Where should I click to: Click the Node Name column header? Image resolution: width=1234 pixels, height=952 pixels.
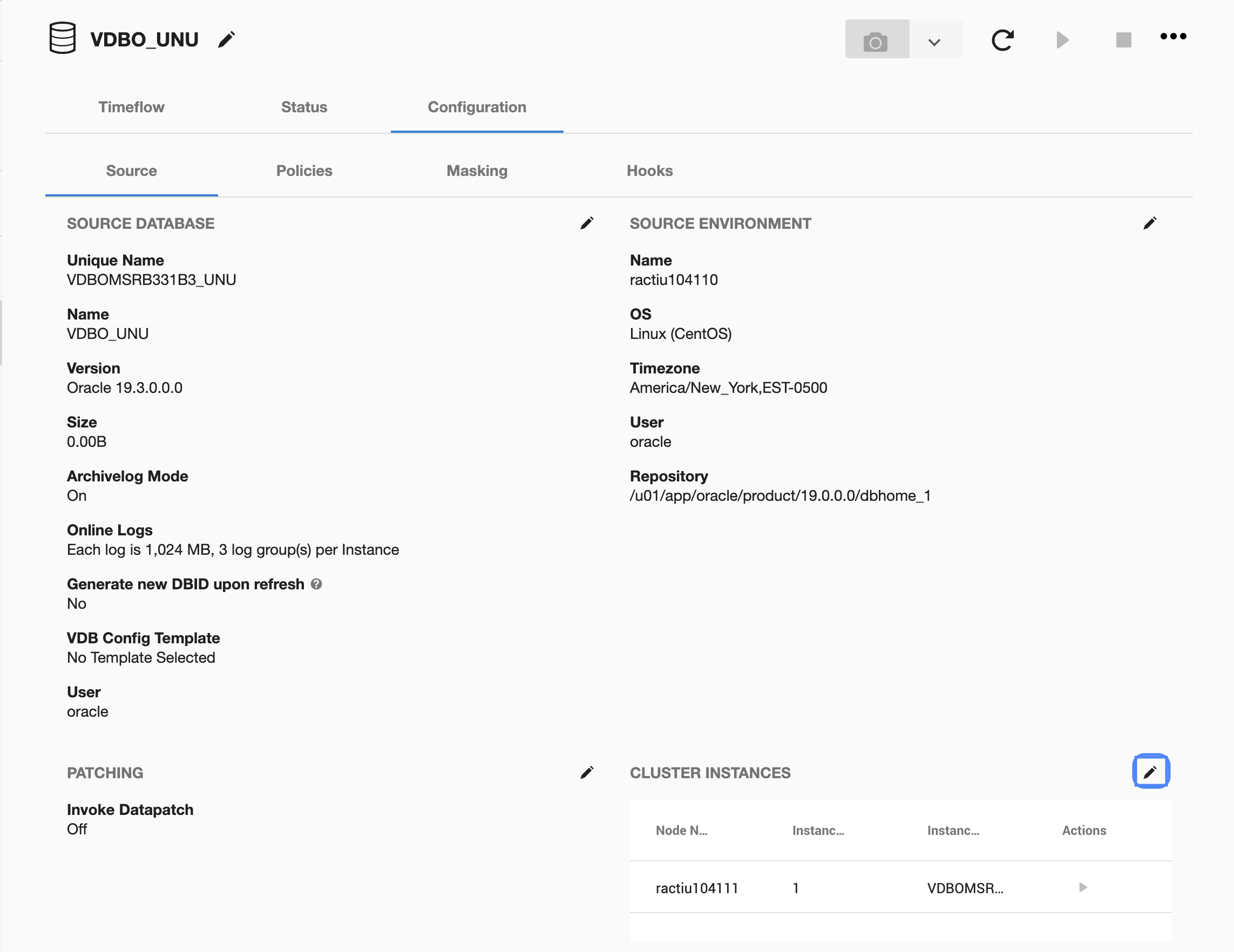pyautogui.click(x=681, y=830)
